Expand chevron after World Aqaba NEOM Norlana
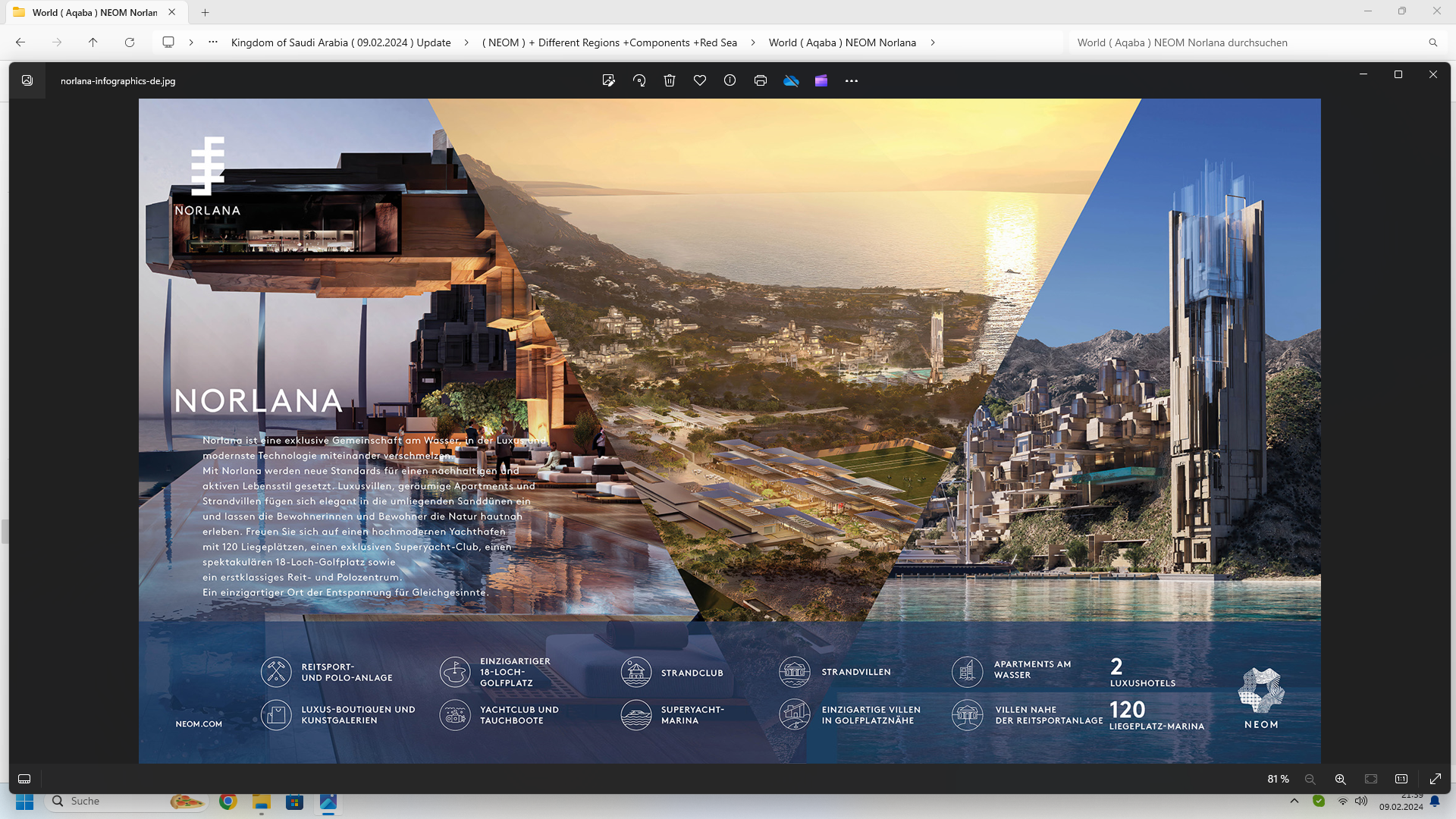The image size is (1456, 819). [x=932, y=42]
